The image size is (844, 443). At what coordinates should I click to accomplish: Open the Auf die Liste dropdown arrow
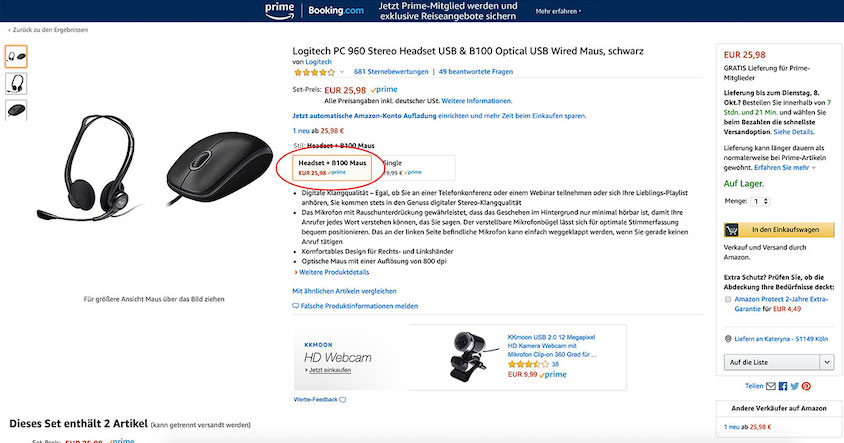(x=828, y=361)
